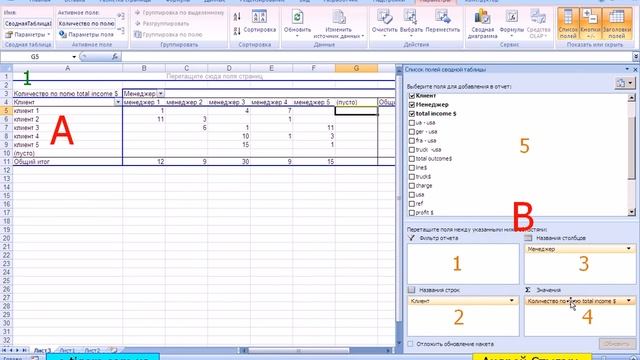
Task: Open the Сортировка sort dialog
Action: click(260, 21)
